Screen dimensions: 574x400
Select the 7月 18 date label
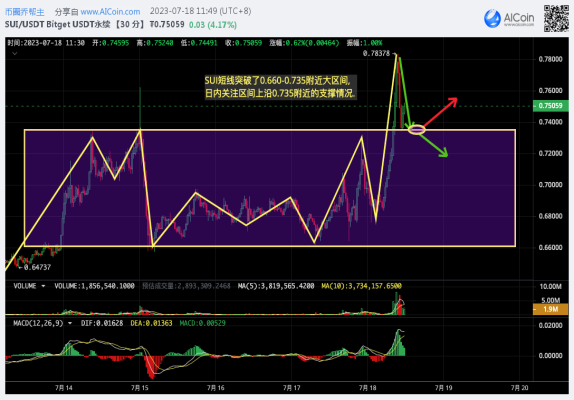(368, 388)
